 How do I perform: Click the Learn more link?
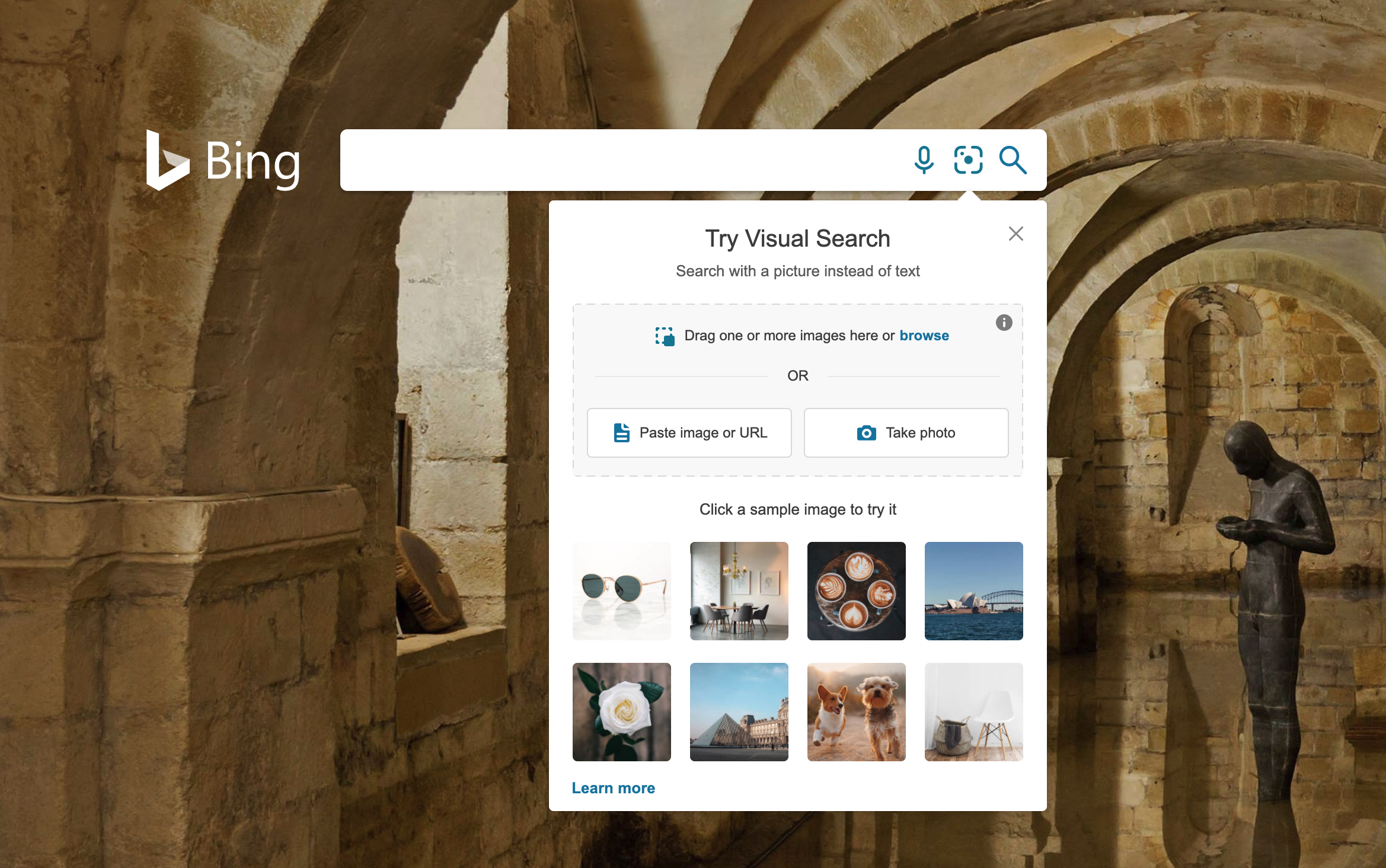pos(615,789)
